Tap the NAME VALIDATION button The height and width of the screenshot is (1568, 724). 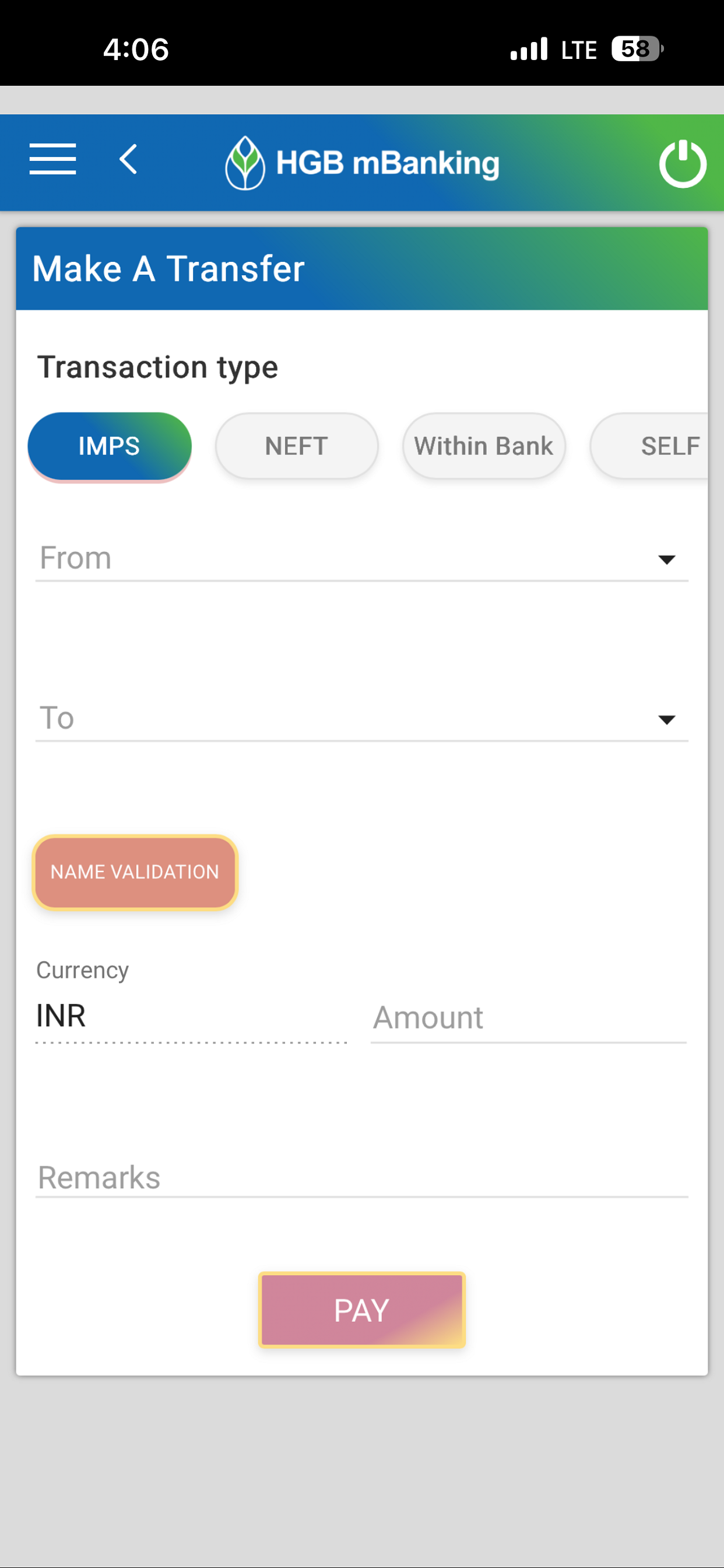pyautogui.click(x=135, y=872)
